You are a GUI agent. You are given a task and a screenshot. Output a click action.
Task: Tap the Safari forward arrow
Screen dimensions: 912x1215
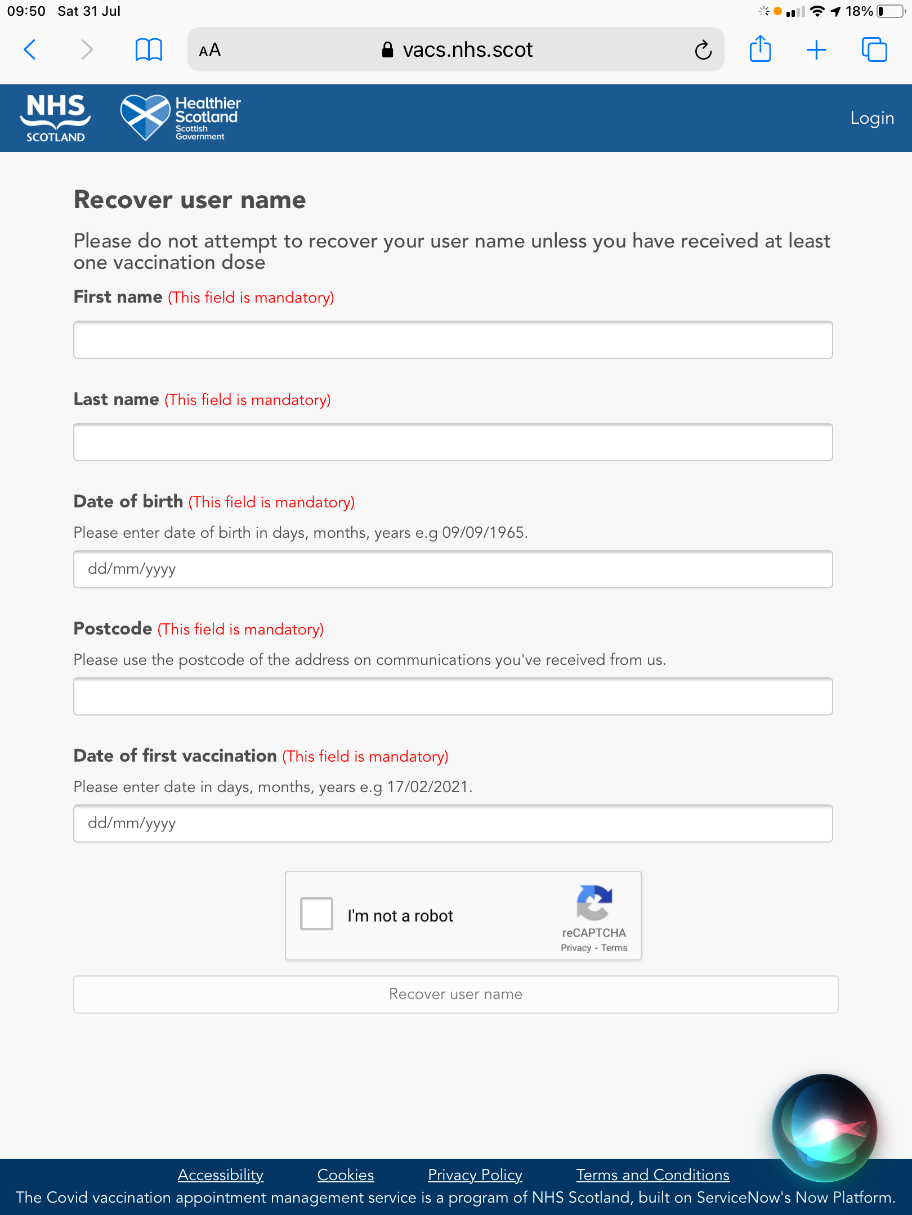87,50
